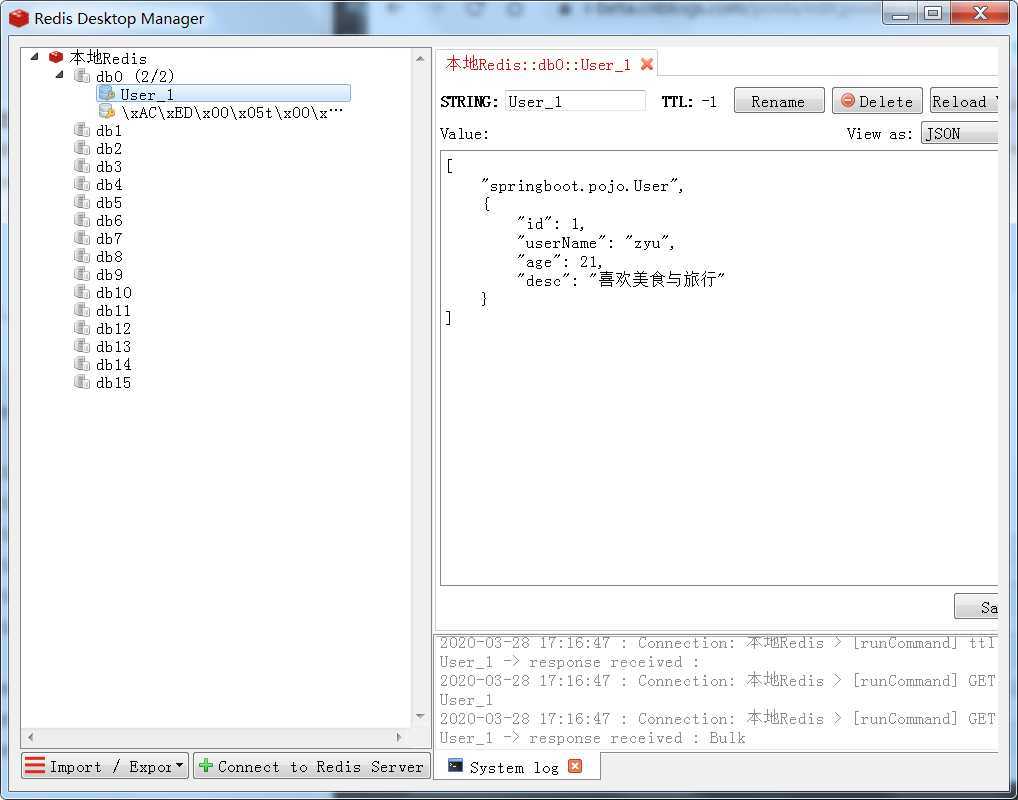Rename the User_1 key
This screenshot has height=800, width=1018.
pyautogui.click(x=779, y=101)
